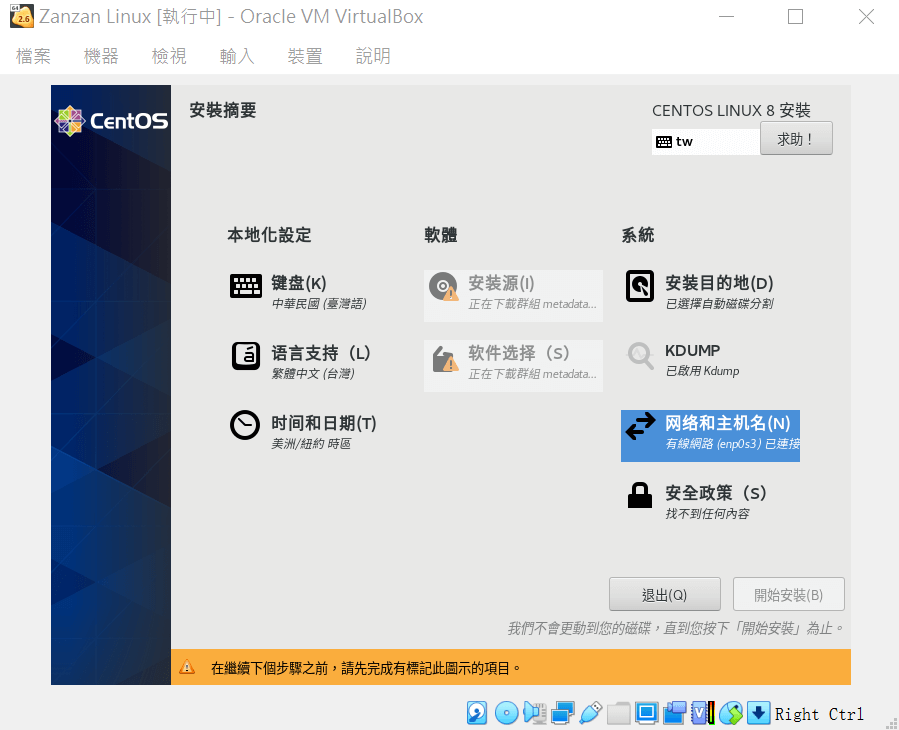Screen dimensions: 899x730
Task: Click VirtualBox audio status icon
Action: (x=534, y=713)
